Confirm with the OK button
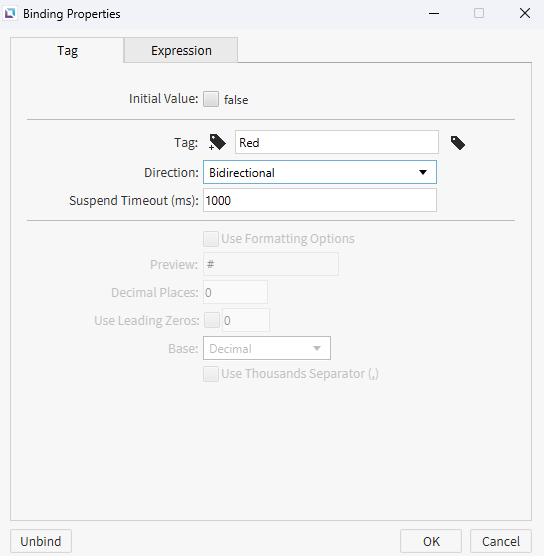 tap(431, 541)
